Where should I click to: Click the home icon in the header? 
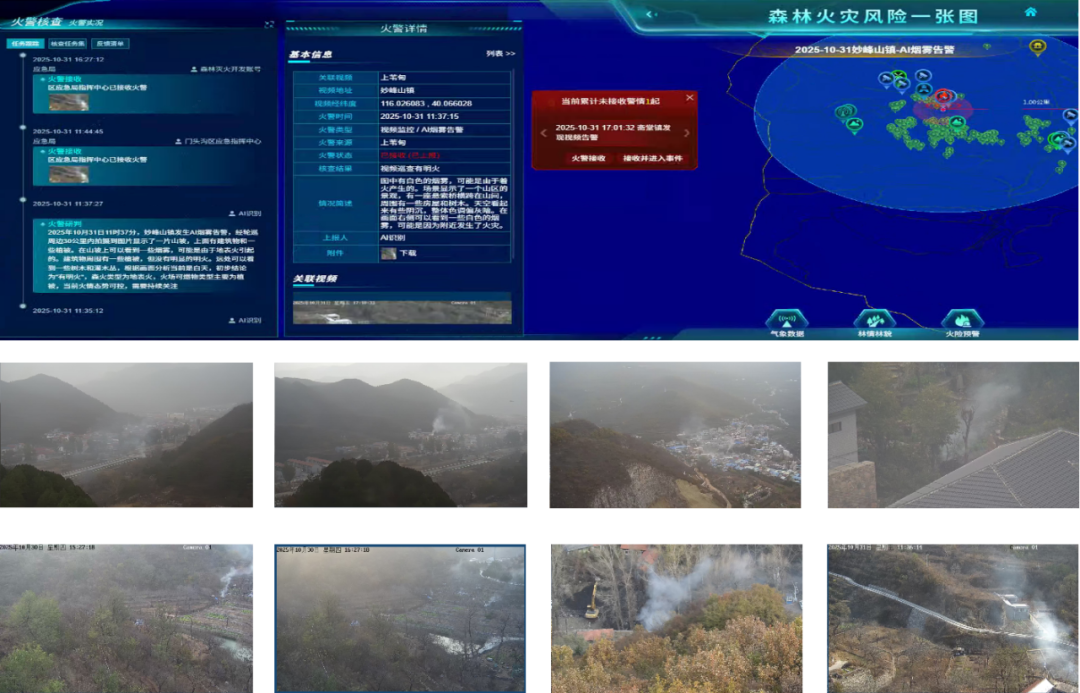click(1030, 12)
